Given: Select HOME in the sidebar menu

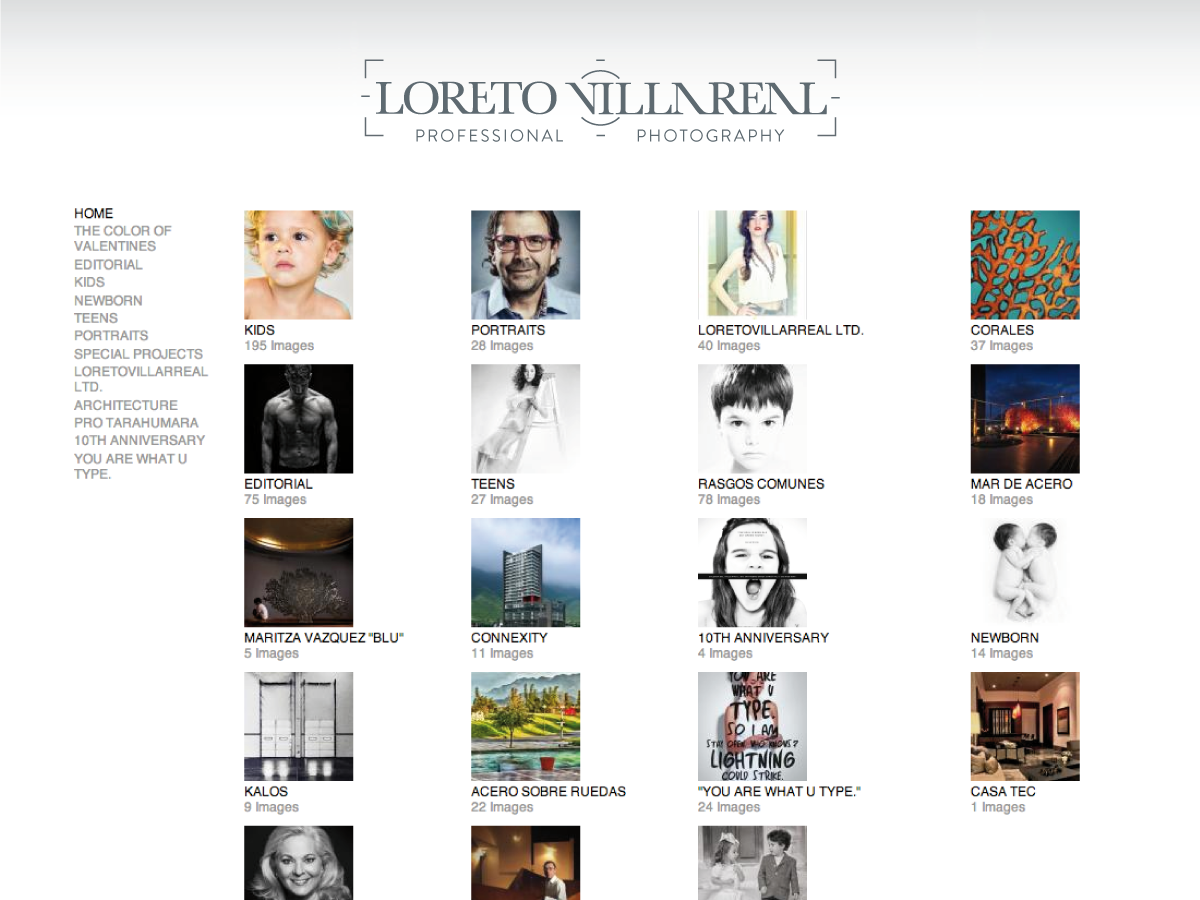Looking at the screenshot, I should (92, 213).
